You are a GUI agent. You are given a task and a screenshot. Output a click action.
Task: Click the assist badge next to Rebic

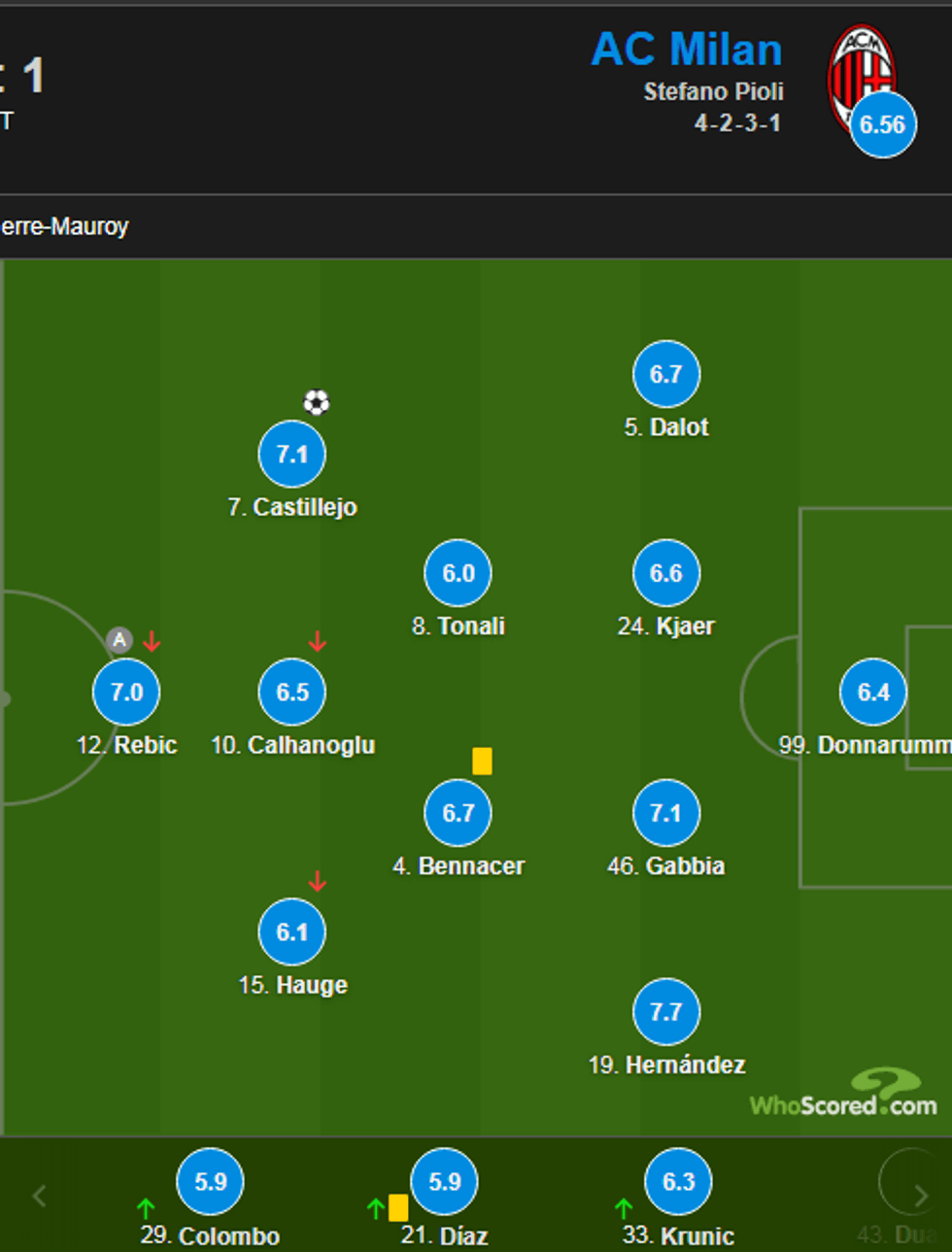coord(119,640)
